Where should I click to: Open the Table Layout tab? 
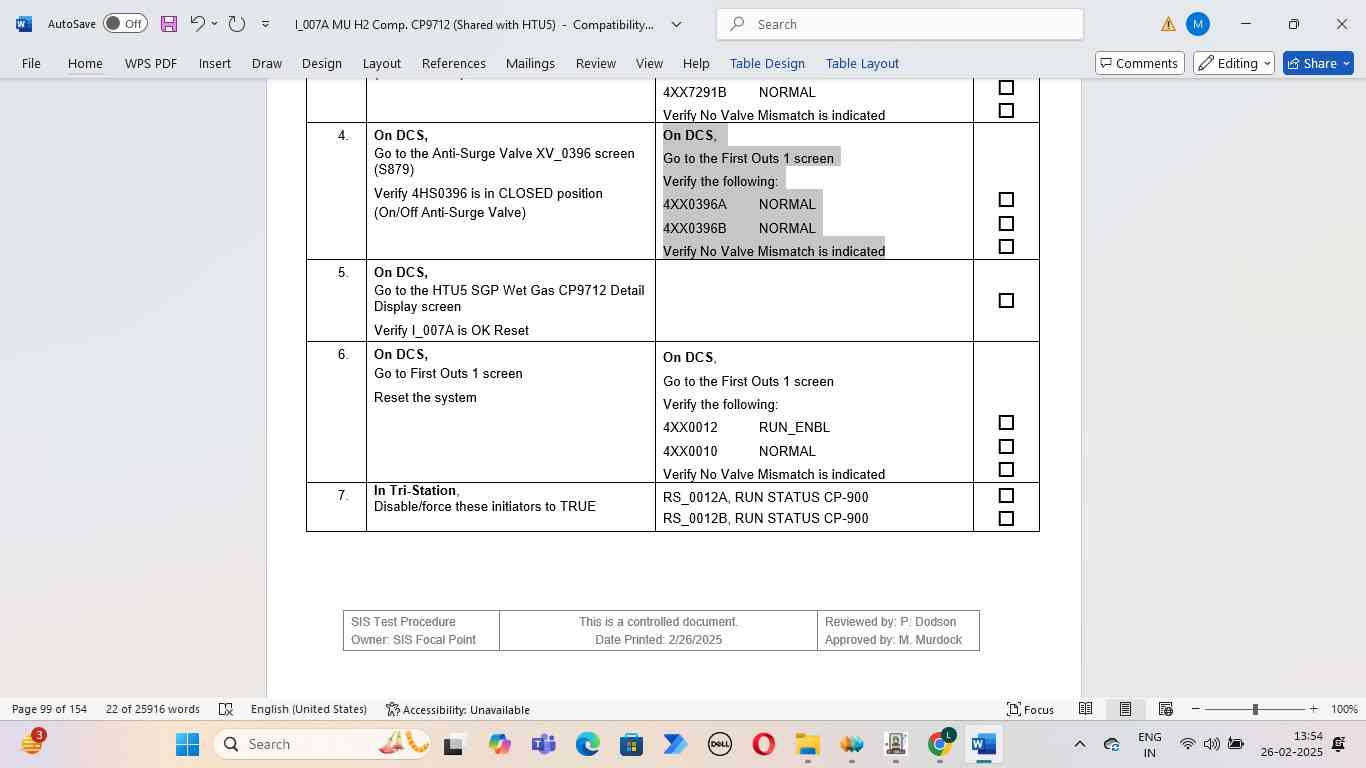[862, 63]
